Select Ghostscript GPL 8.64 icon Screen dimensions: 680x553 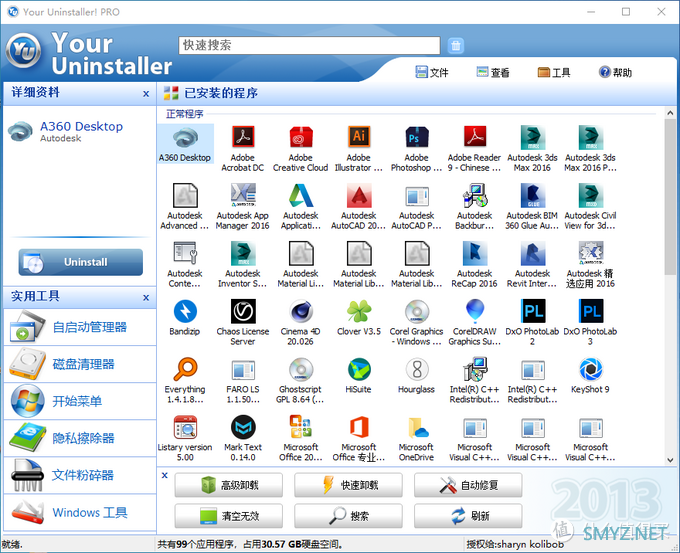301,370
